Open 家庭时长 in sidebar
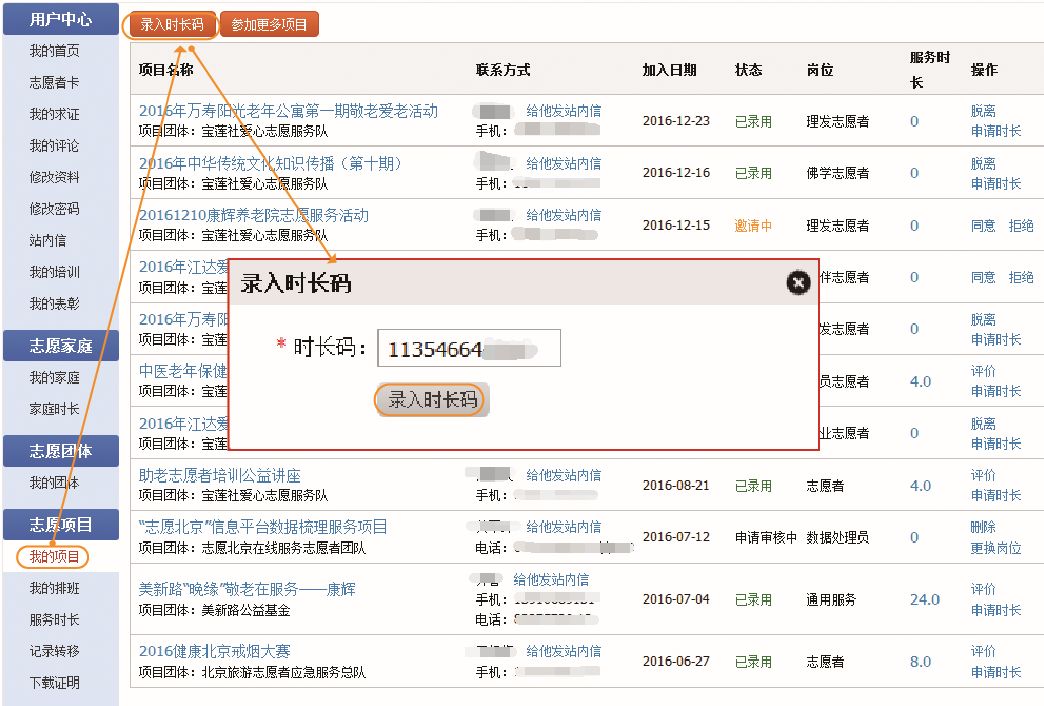1044x706 pixels. 55,409
